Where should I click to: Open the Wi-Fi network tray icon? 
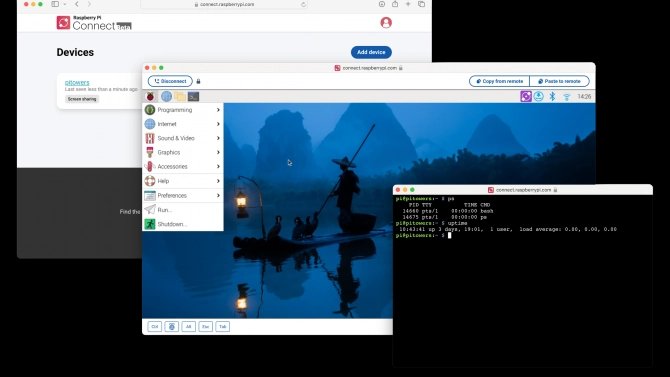click(567, 97)
